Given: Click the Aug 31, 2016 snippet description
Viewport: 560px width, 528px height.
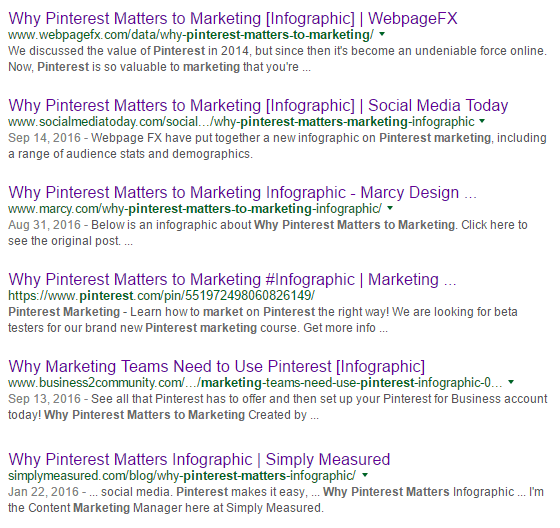Looking at the screenshot, I should coord(268,233).
